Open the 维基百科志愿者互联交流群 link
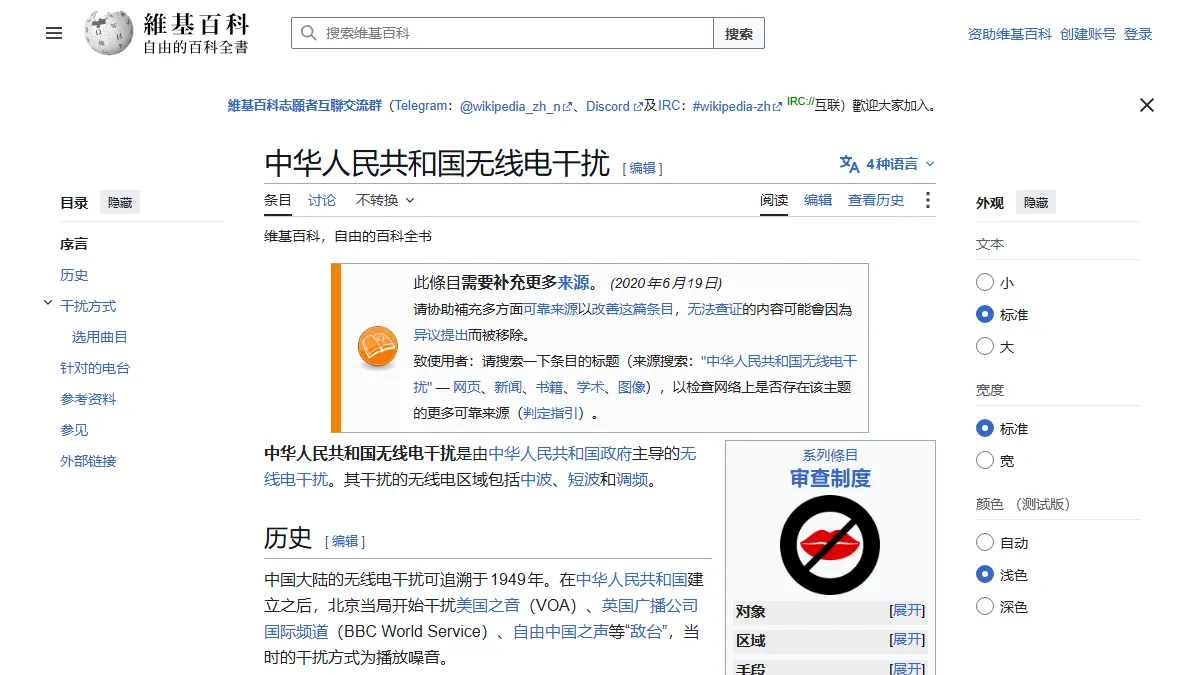Screen dimensions: 1200x675 coord(305,106)
